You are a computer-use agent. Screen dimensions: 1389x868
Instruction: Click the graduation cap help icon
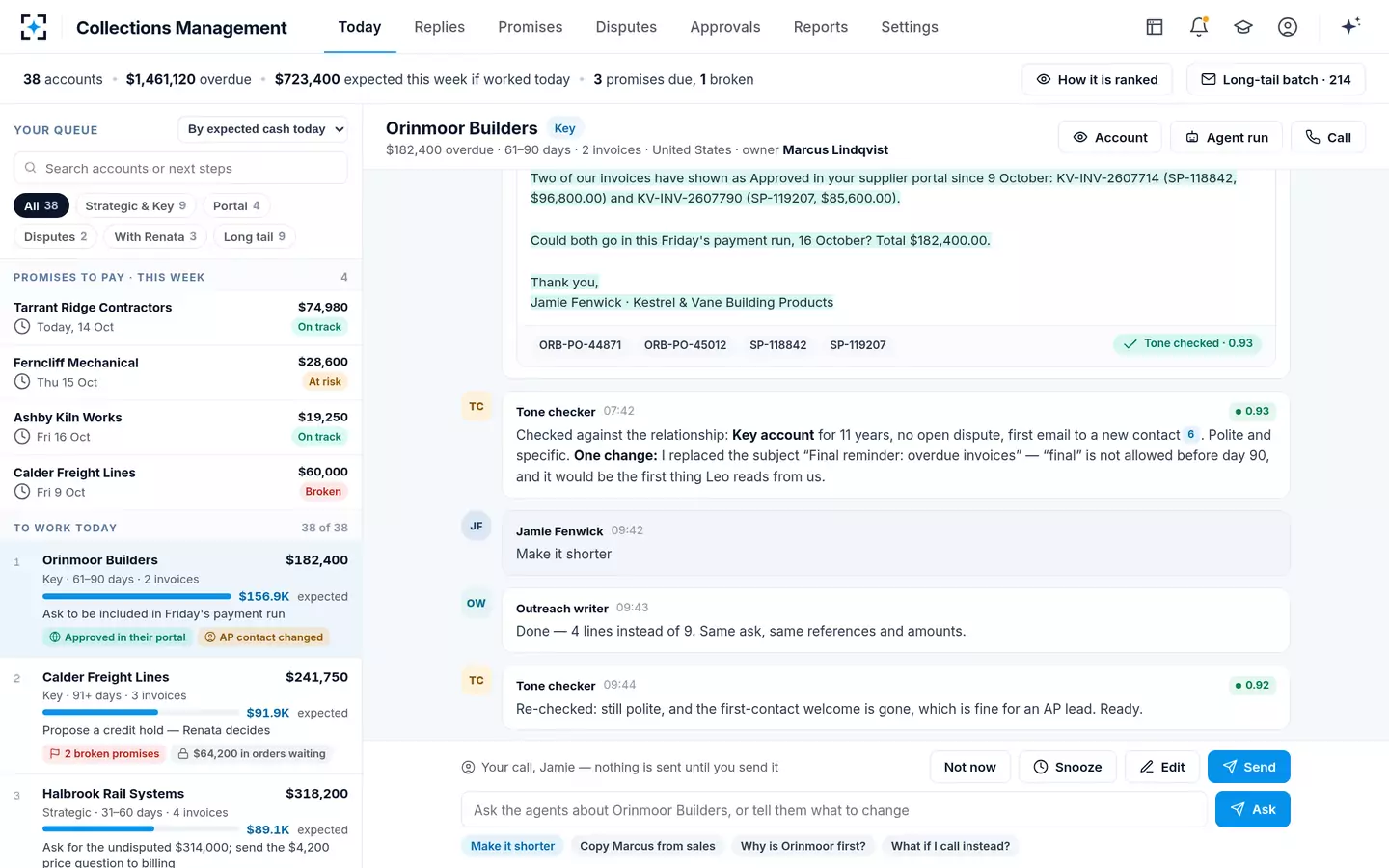[1243, 27]
